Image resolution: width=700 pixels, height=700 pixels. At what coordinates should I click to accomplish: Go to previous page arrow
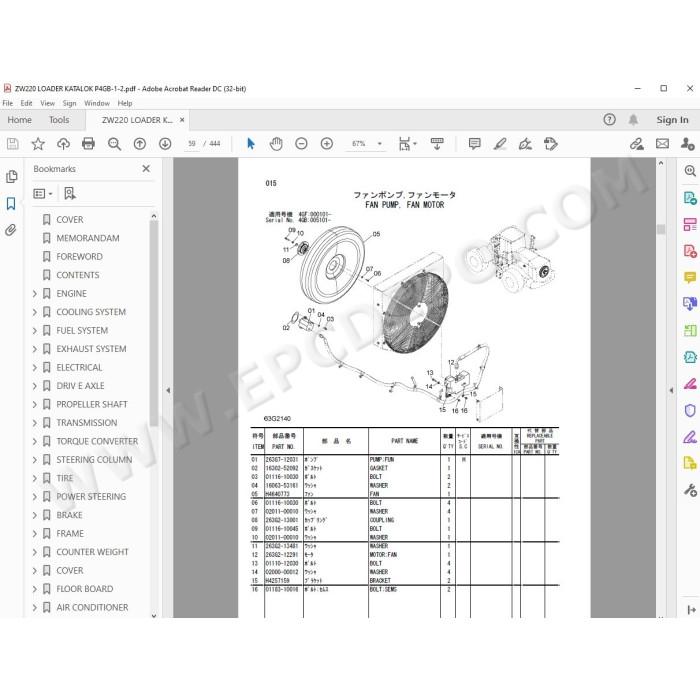pos(140,144)
